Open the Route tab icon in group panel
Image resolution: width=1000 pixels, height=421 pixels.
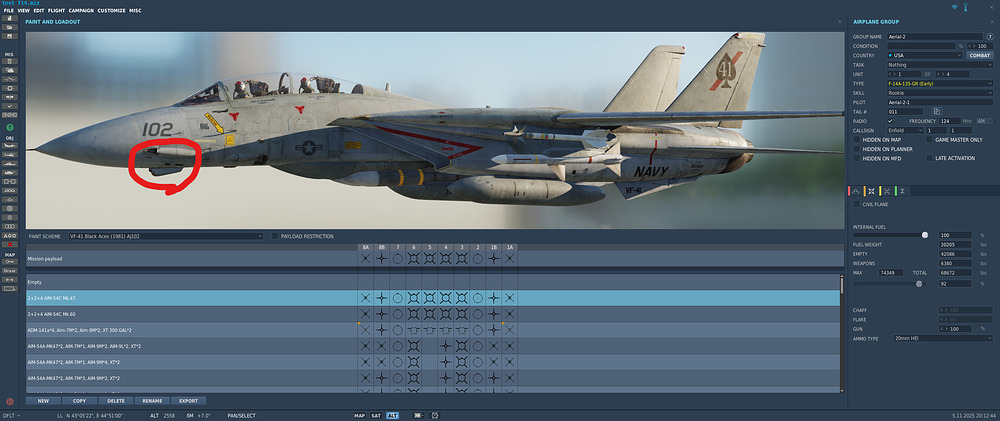coord(854,190)
